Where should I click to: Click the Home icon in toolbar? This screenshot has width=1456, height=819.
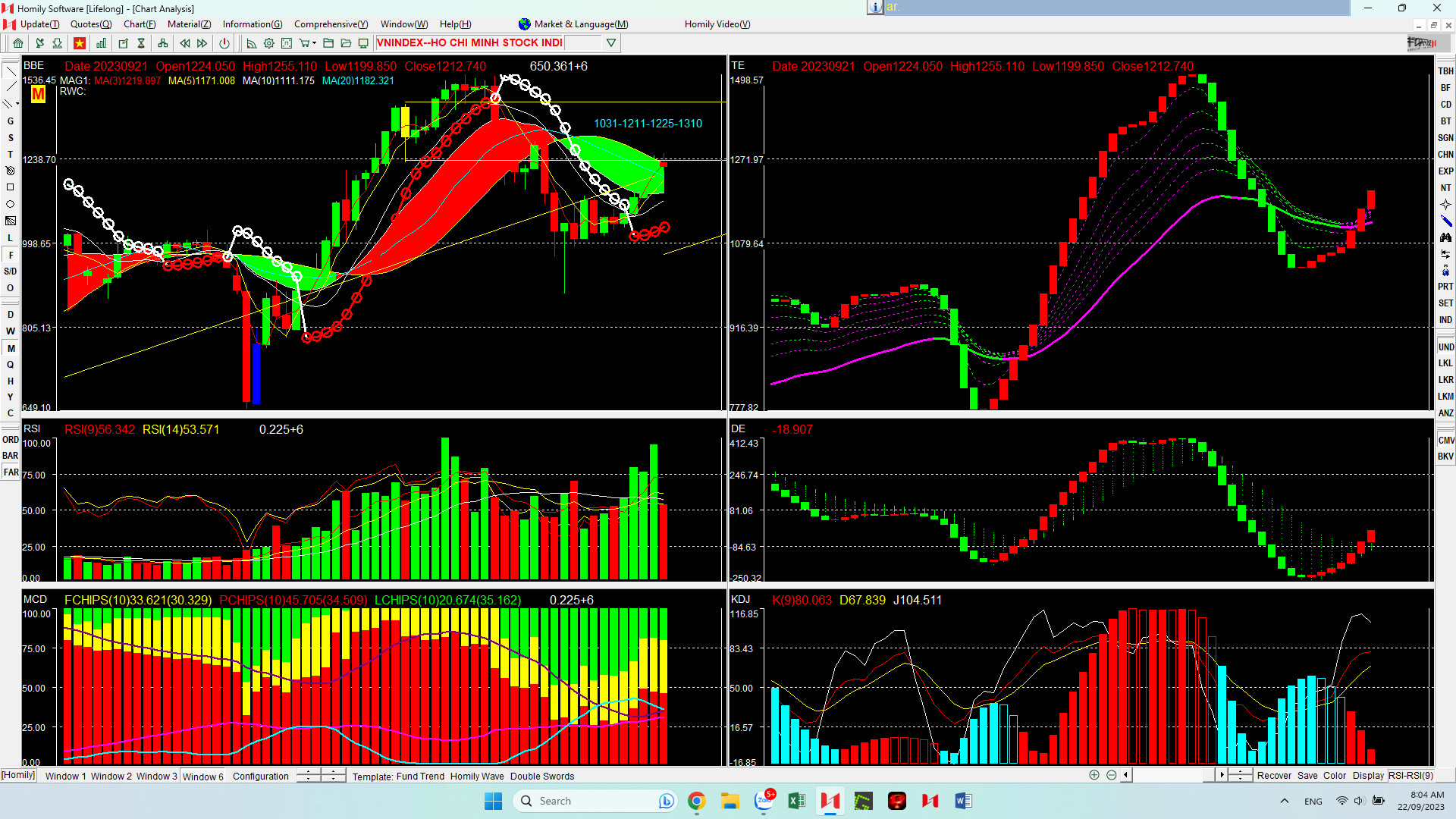pyautogui.click(x=18, y=43)
